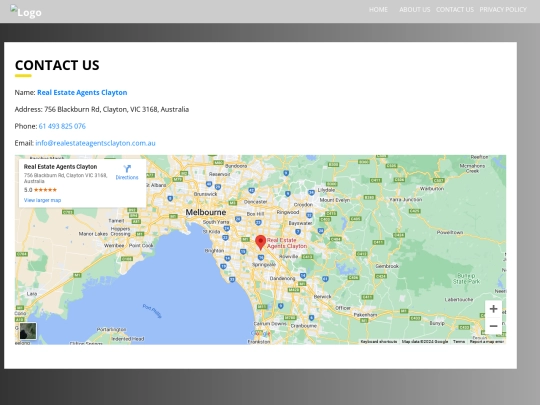Click Real Estate Agents Clayton map card title
540x405 pixels.
60,167
